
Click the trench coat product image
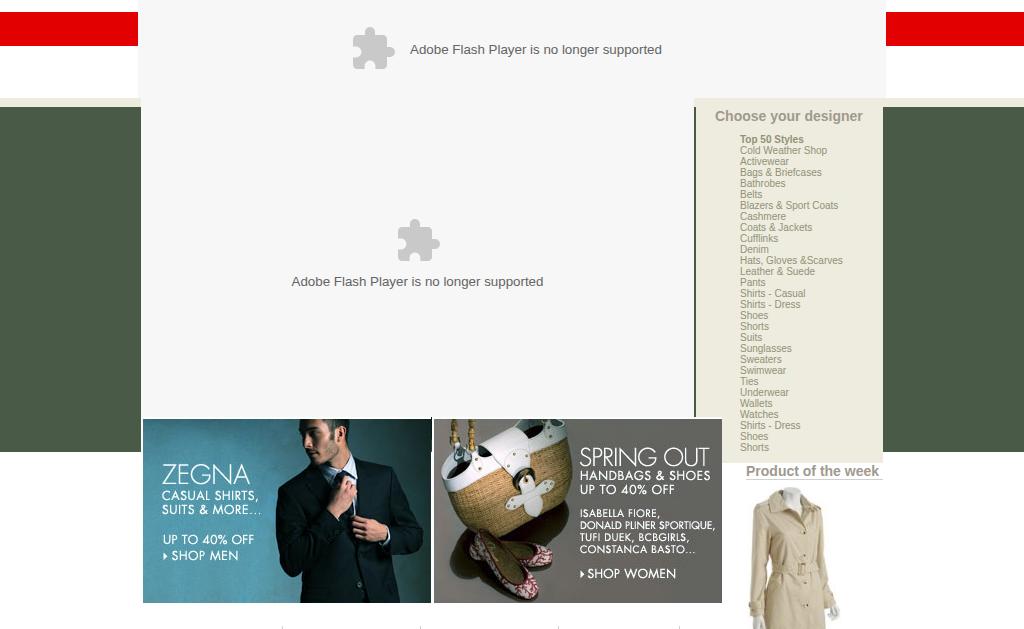793,557
